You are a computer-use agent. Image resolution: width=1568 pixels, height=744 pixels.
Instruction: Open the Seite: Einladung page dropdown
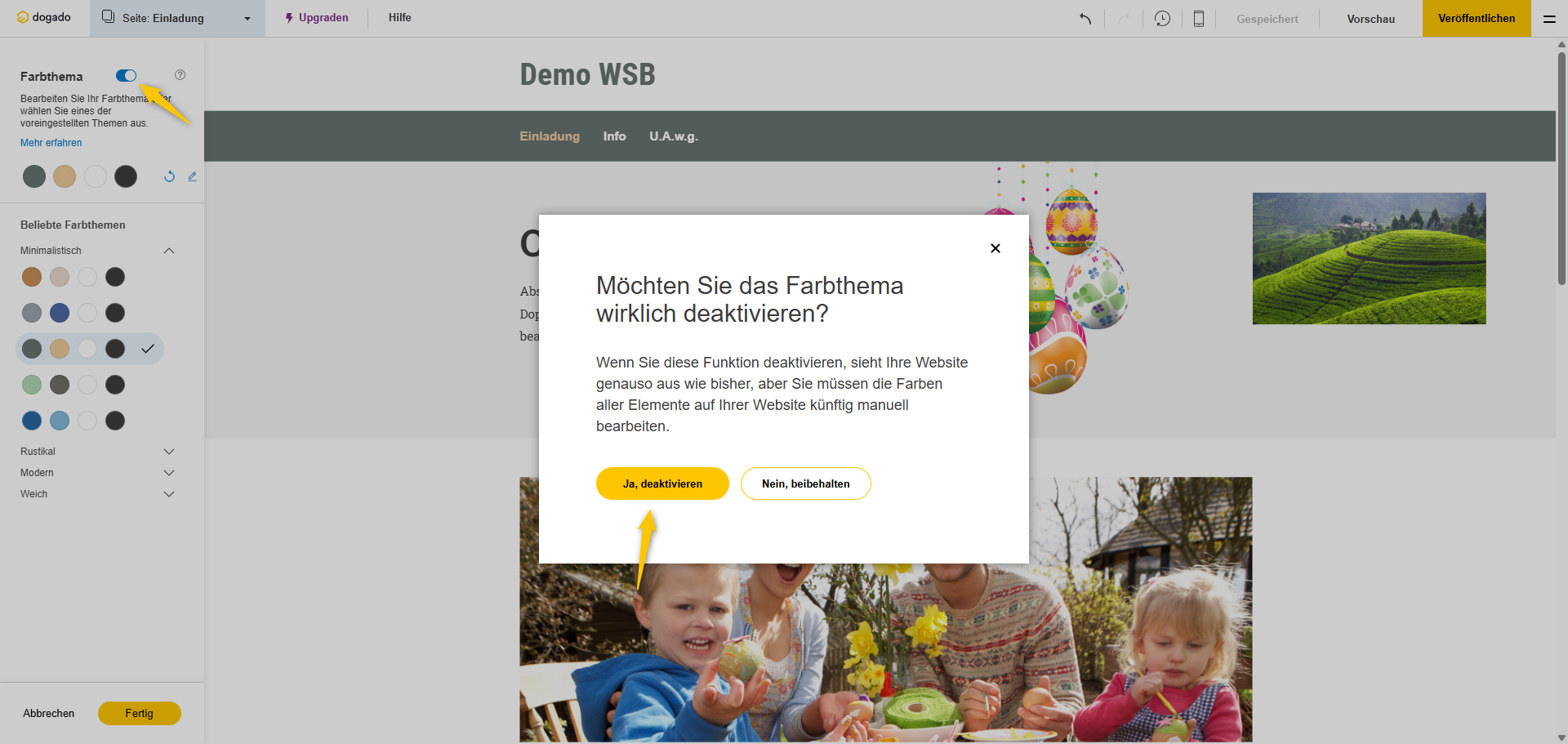click(177, 18)
